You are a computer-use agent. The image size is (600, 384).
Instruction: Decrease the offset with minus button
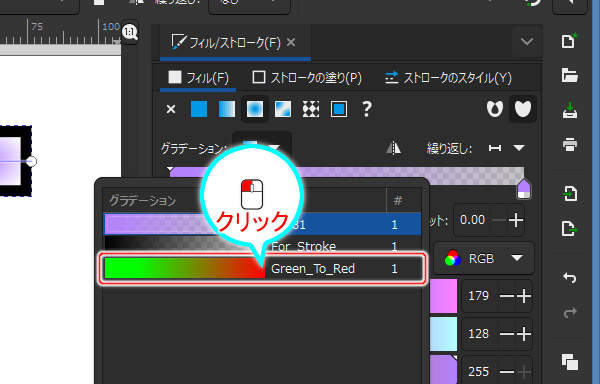499,220
